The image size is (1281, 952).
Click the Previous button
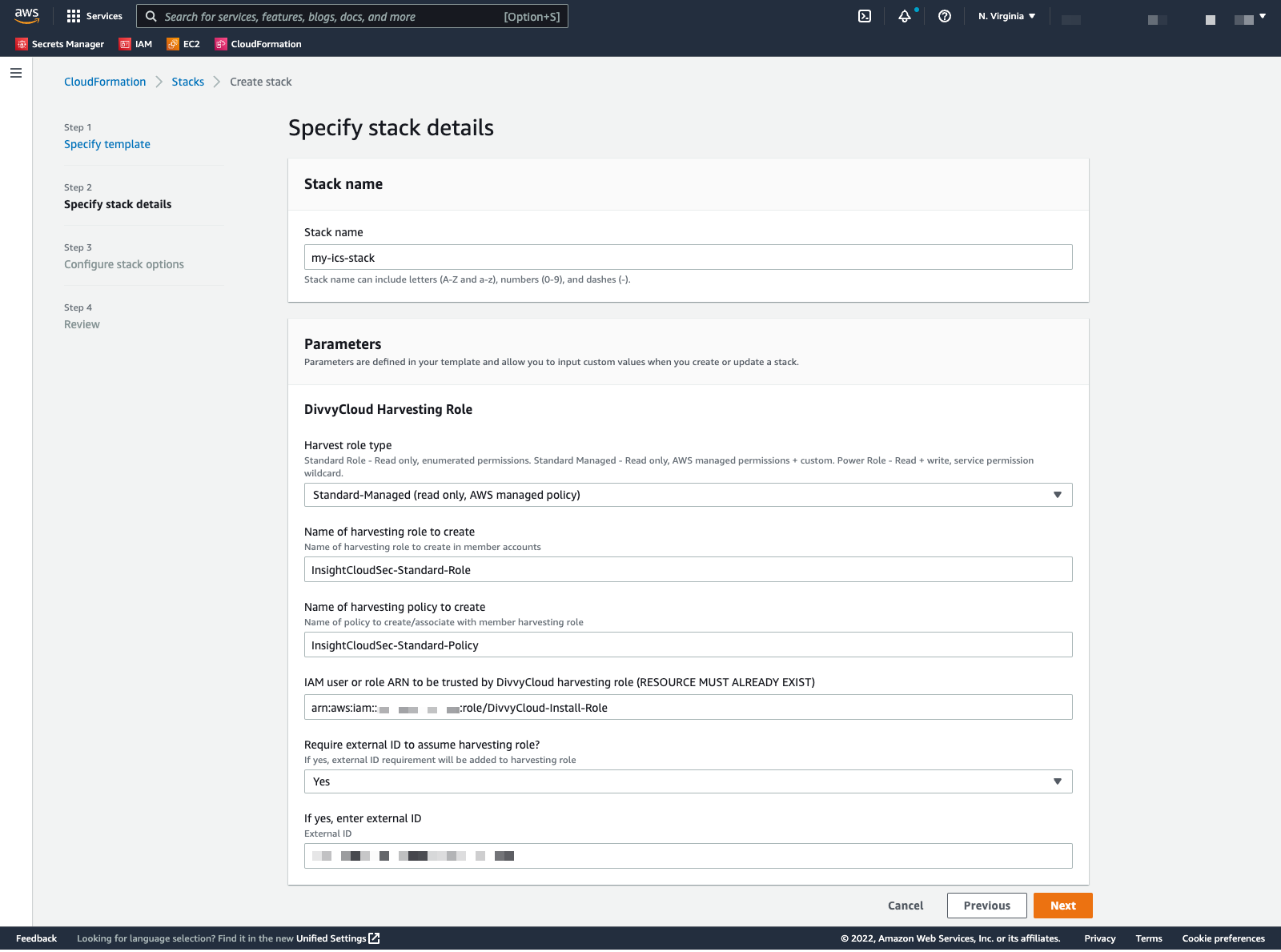pos(987,906)
